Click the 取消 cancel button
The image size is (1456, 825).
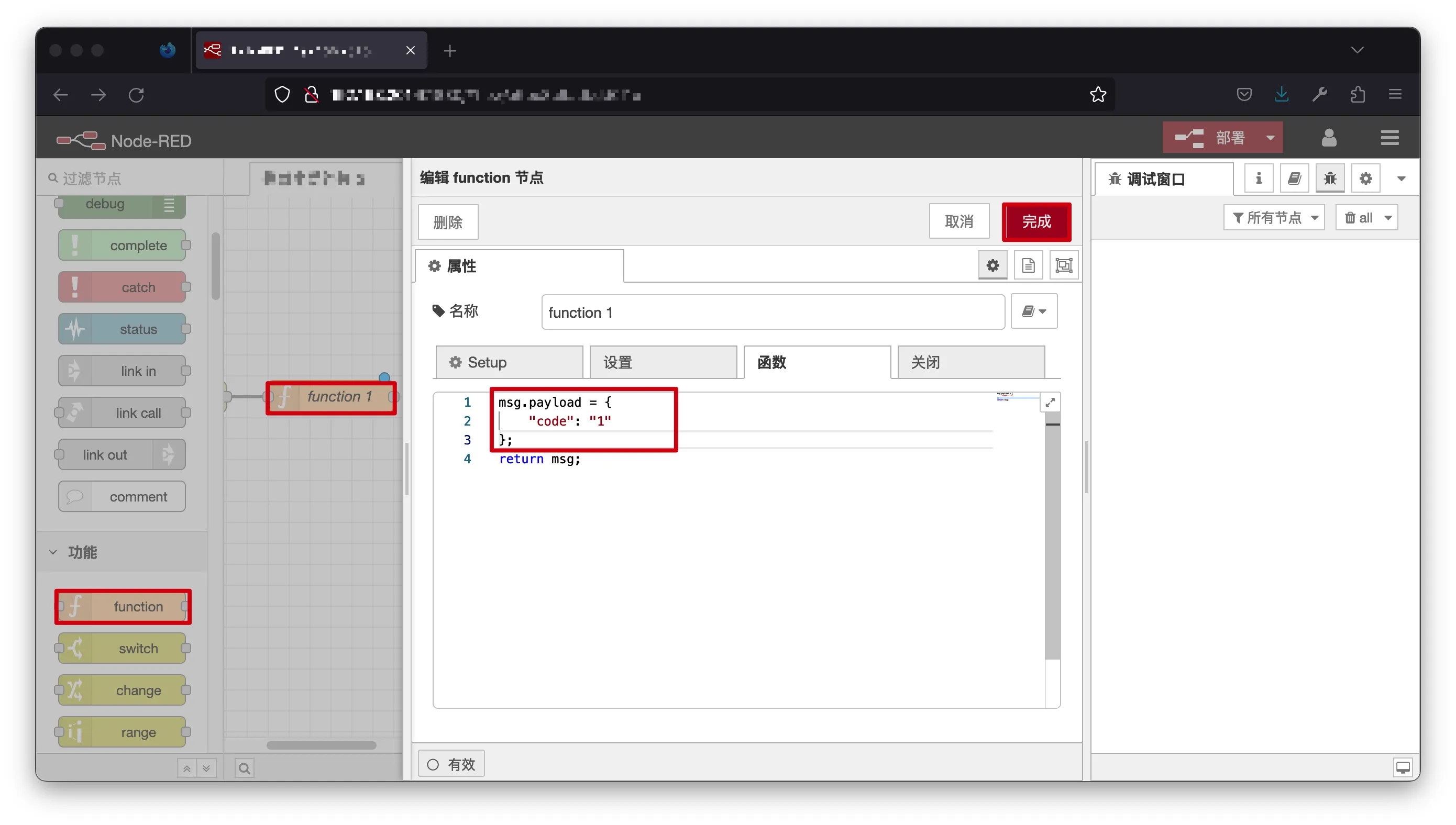958,221
